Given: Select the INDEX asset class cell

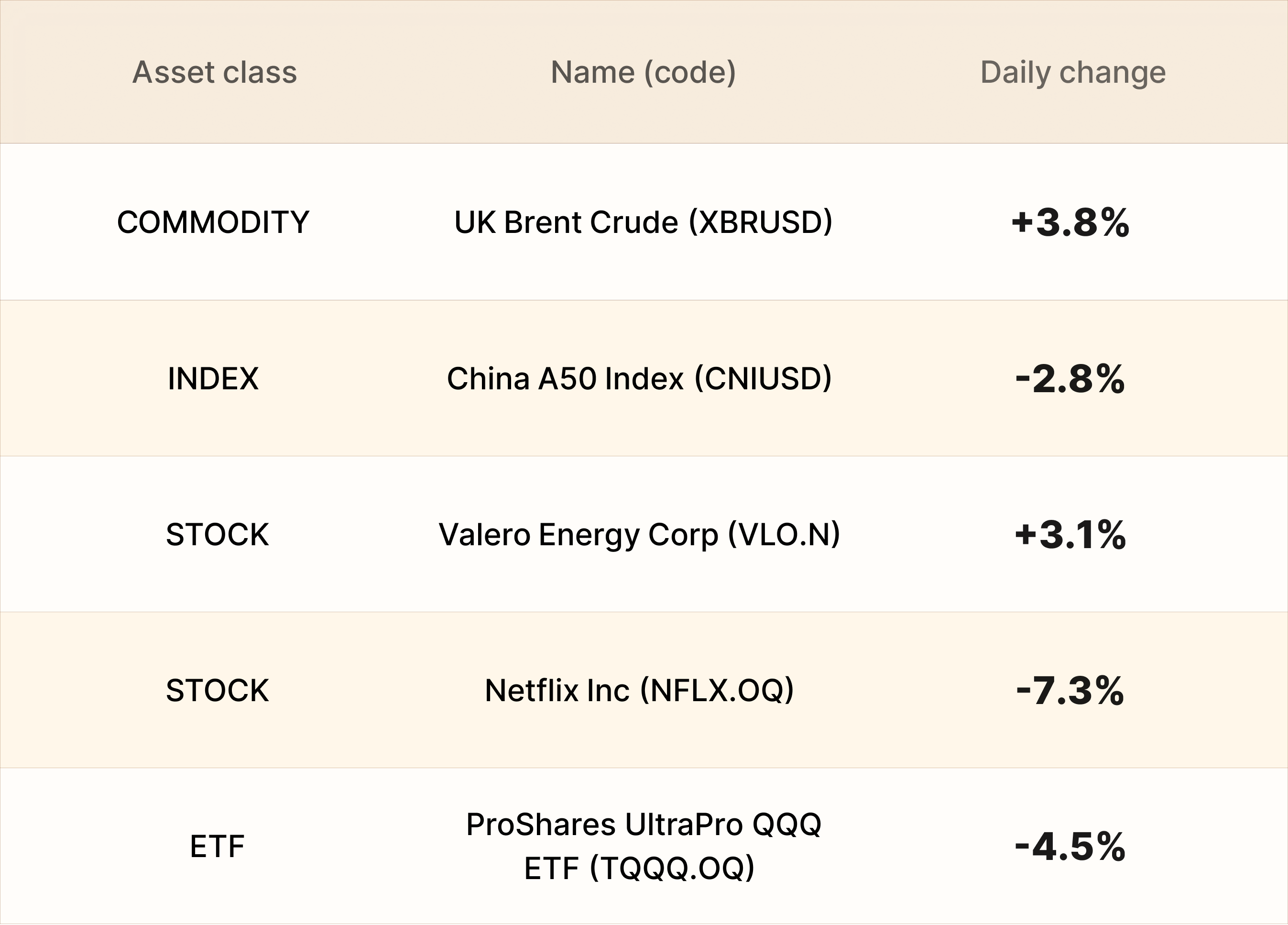Looking at the screenshot, I should [214, 378].
